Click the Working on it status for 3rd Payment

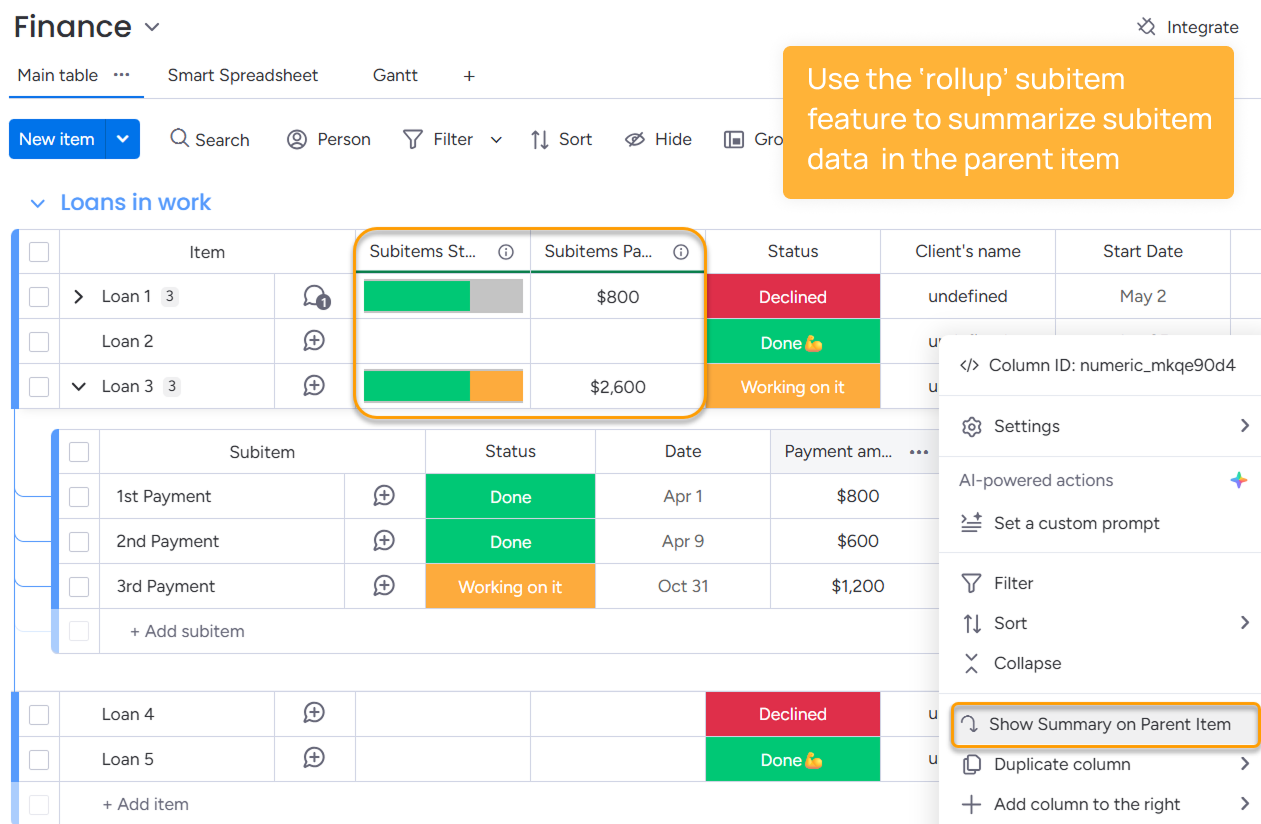click(510, 587)
